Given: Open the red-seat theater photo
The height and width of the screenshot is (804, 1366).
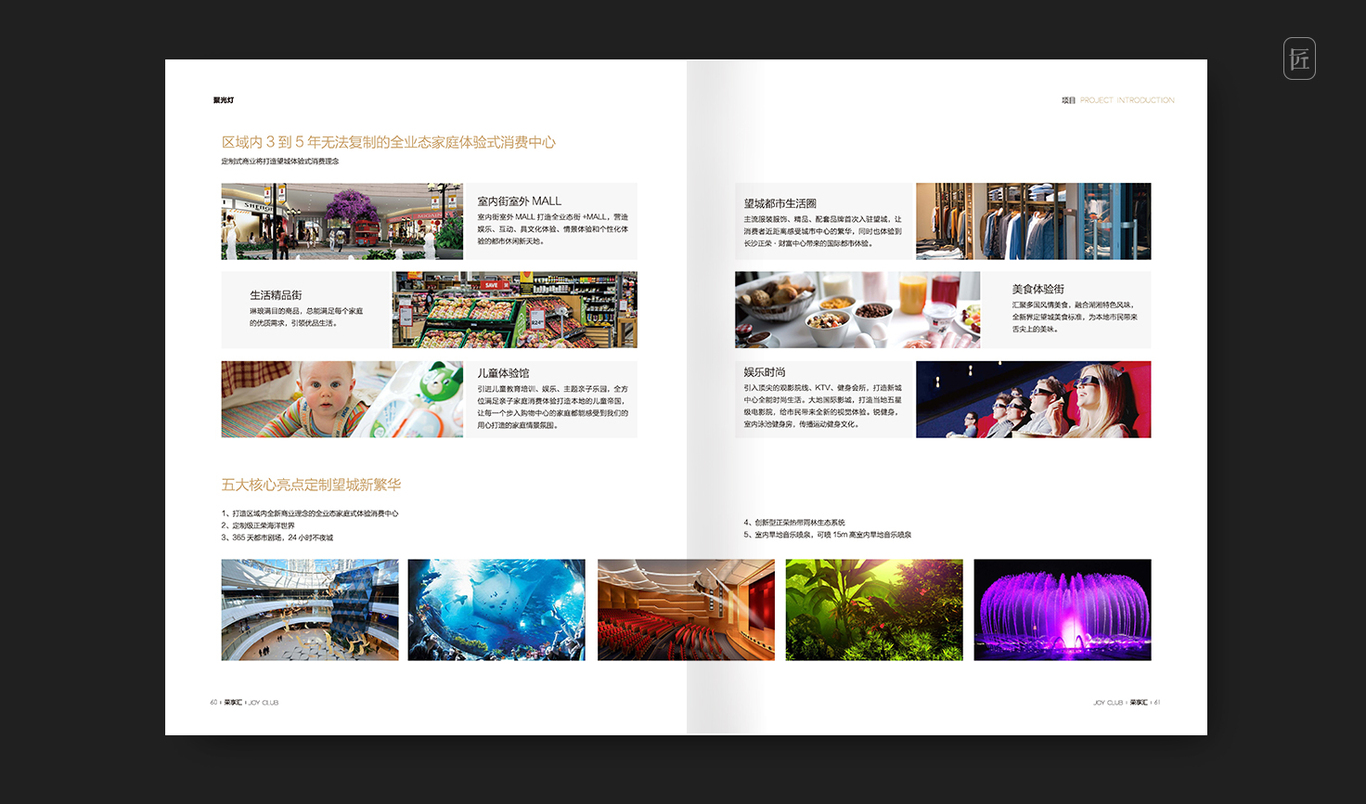Looking at the screenshot, I should [x=686, y=610].
